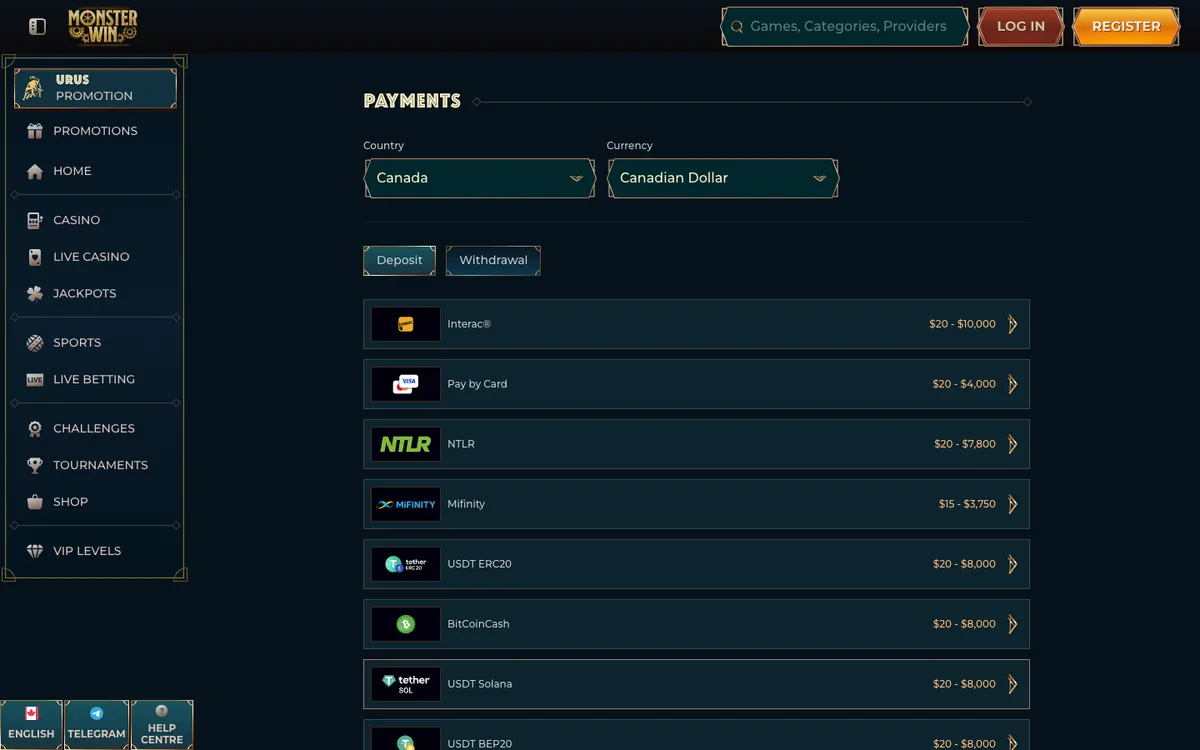Image resolution: width=1200 pixels, height=750 pixels.
Task: Click the Home house icon
Action: point(35,171)
